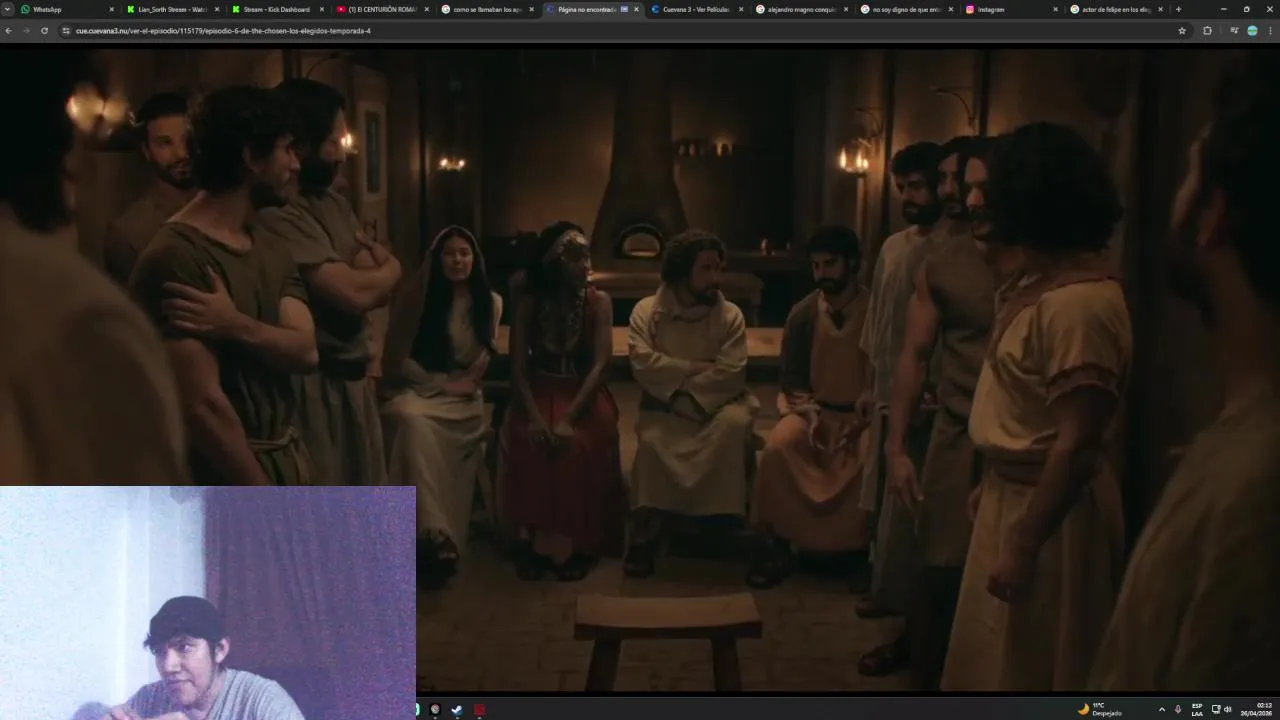The image size is (1280, 720).
Task: Open the browser three-dot menu
Action: pyautogui.click(x=1270, y=31)
